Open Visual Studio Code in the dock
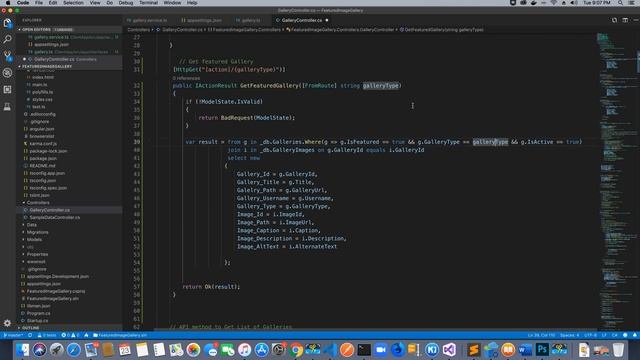 pyautogui.click(x=330, y=350)
